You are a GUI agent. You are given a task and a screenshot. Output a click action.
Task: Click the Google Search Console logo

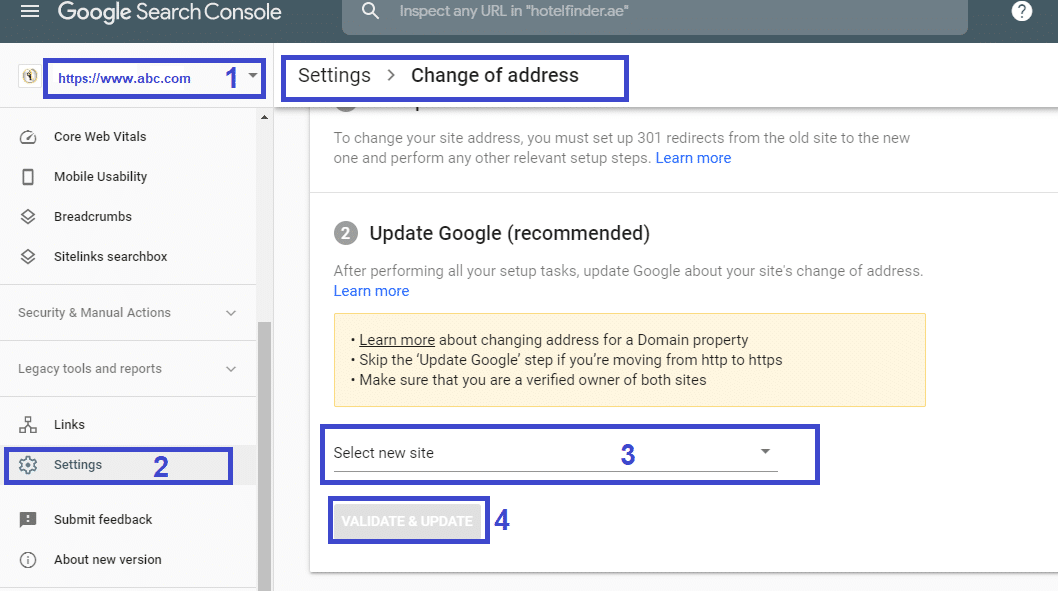(x=169, y=12)
